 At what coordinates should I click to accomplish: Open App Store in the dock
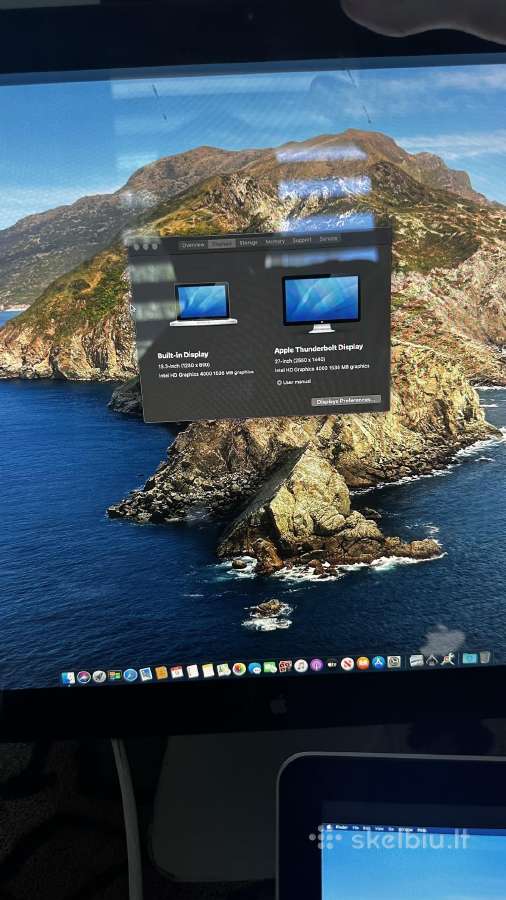[378, 662]
